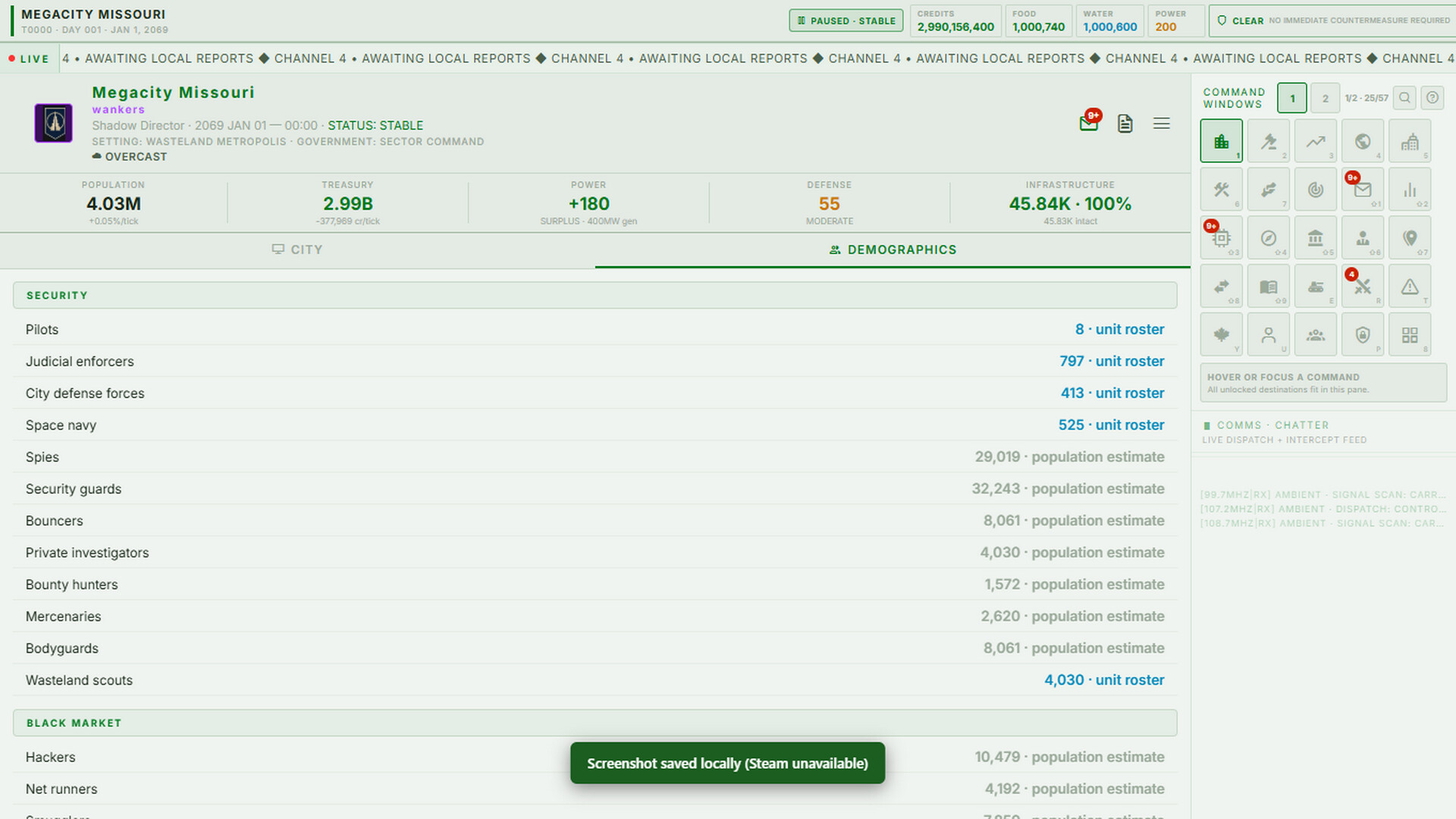Toggle the Paused · Stable game state

point(846,20)
